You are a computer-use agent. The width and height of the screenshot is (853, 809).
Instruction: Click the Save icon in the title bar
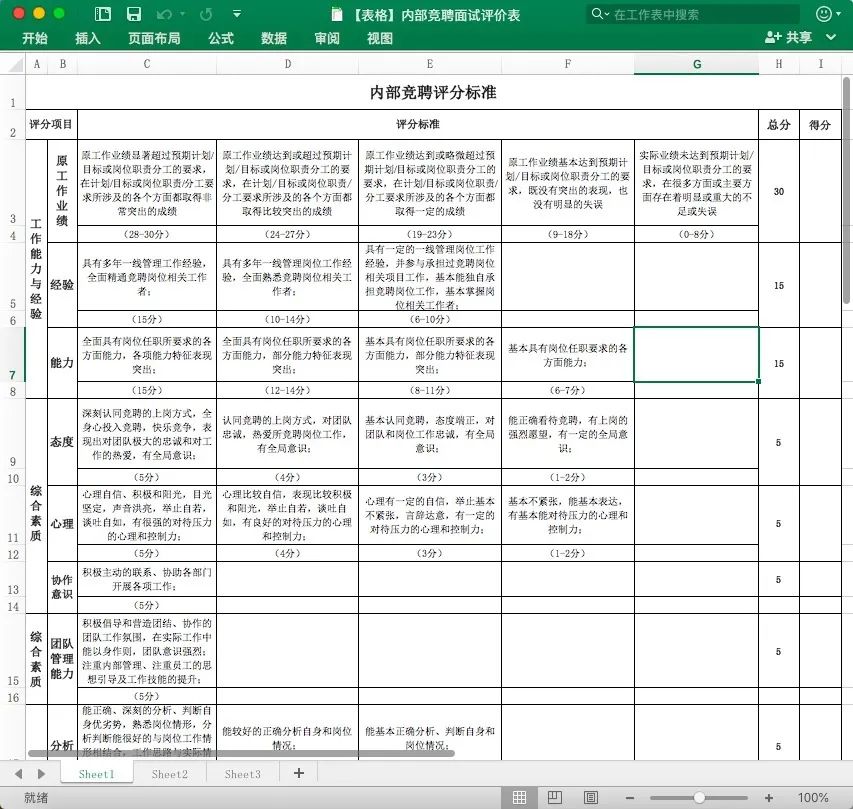coord(134,13)
